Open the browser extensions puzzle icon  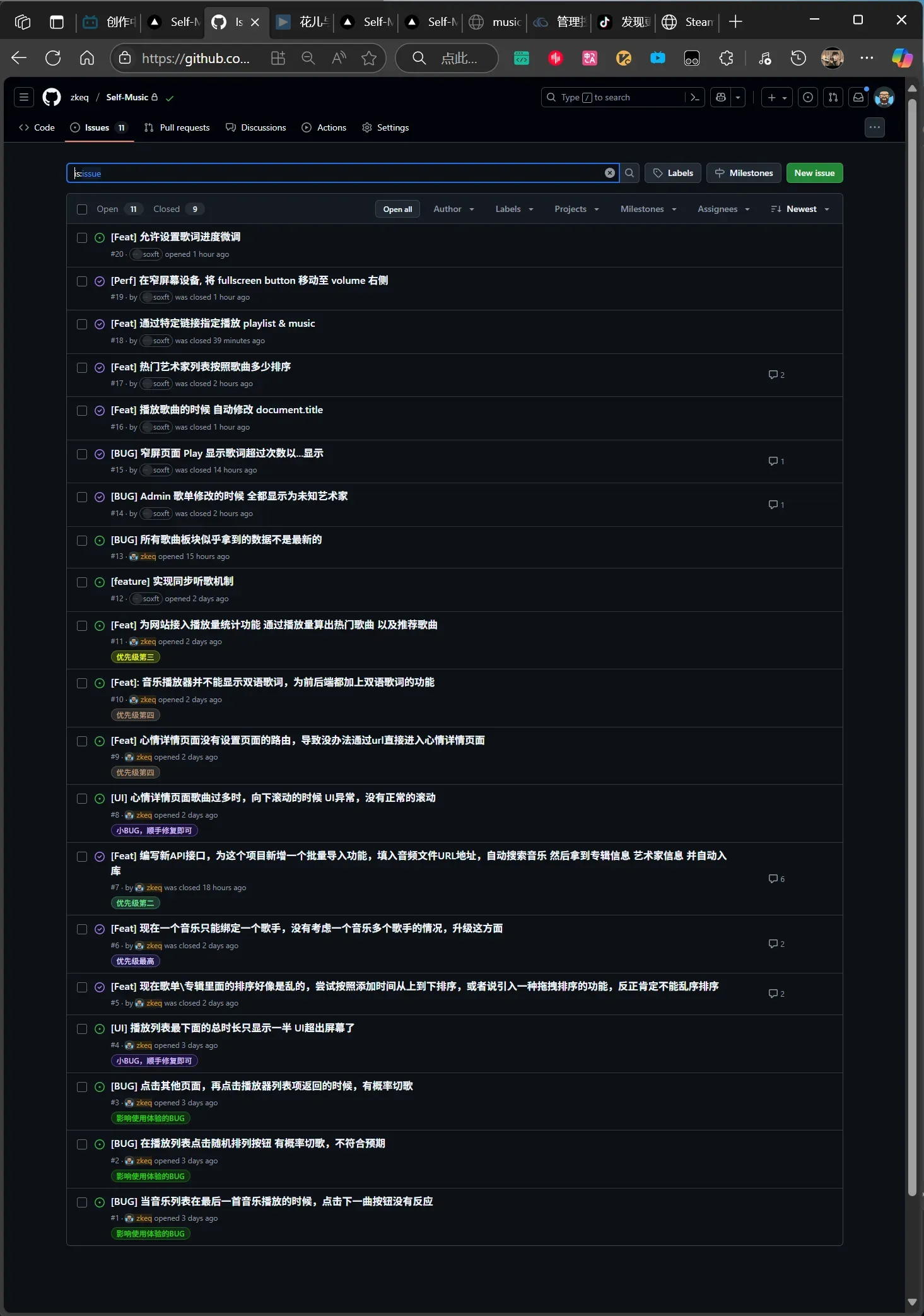726,58
